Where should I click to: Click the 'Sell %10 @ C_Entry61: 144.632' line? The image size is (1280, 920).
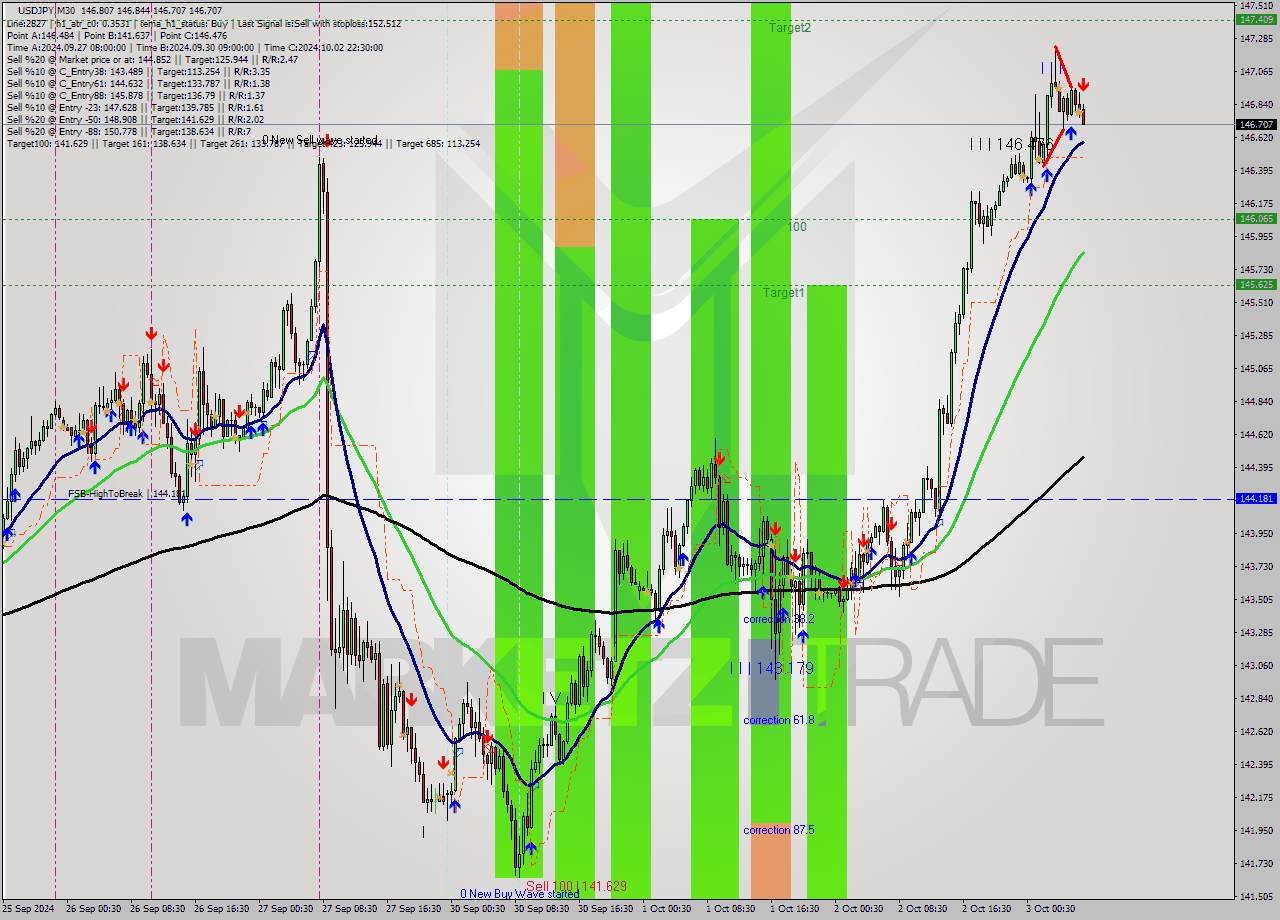tap(138, 83)
